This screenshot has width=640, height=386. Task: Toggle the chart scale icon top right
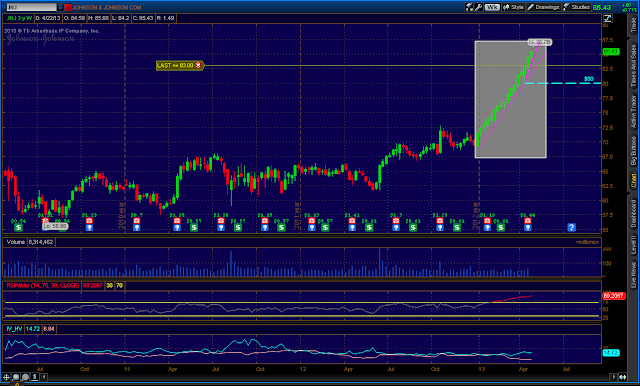click(x=607, y=18)
